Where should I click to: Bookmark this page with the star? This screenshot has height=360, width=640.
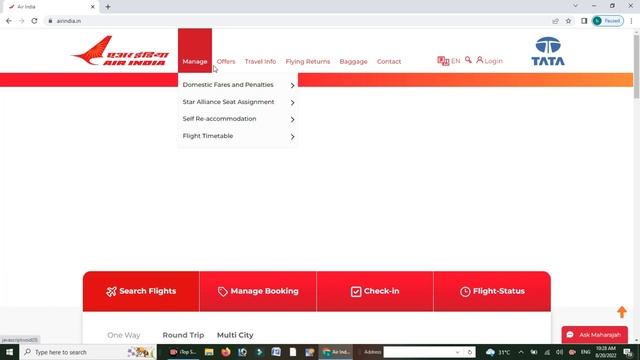point(568,21)
